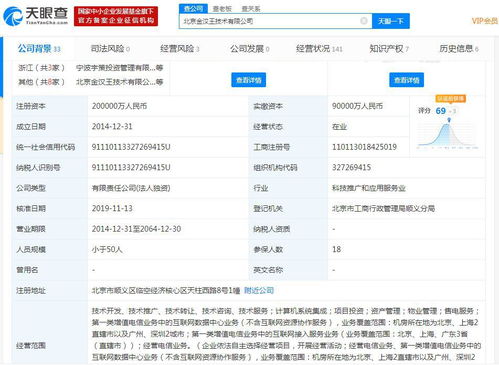Click the 经营范围 label
This screenshot has width=499, height=365.
(31, 345)
